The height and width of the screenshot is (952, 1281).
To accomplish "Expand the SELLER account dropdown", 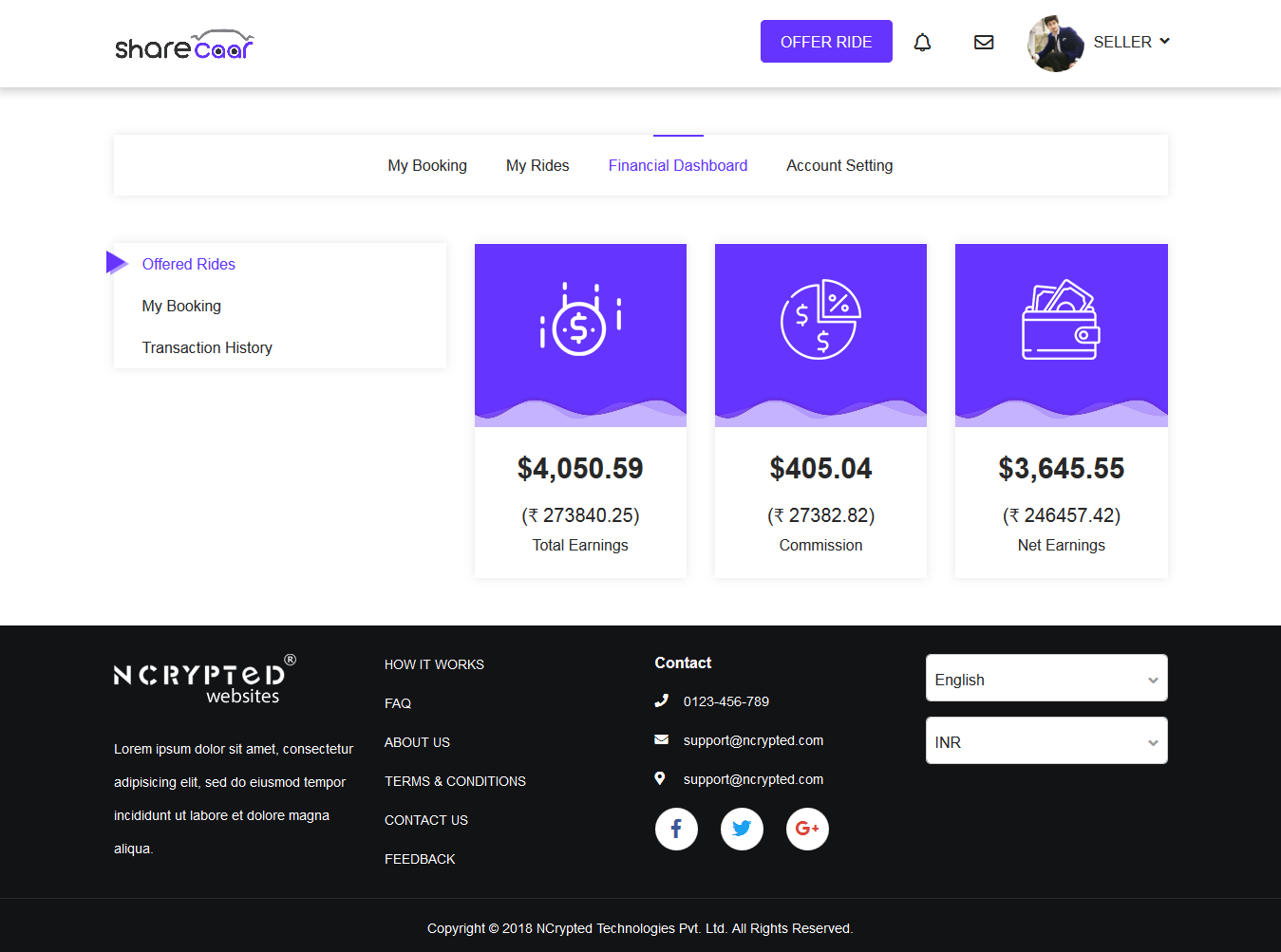I will coord(1131,42).
